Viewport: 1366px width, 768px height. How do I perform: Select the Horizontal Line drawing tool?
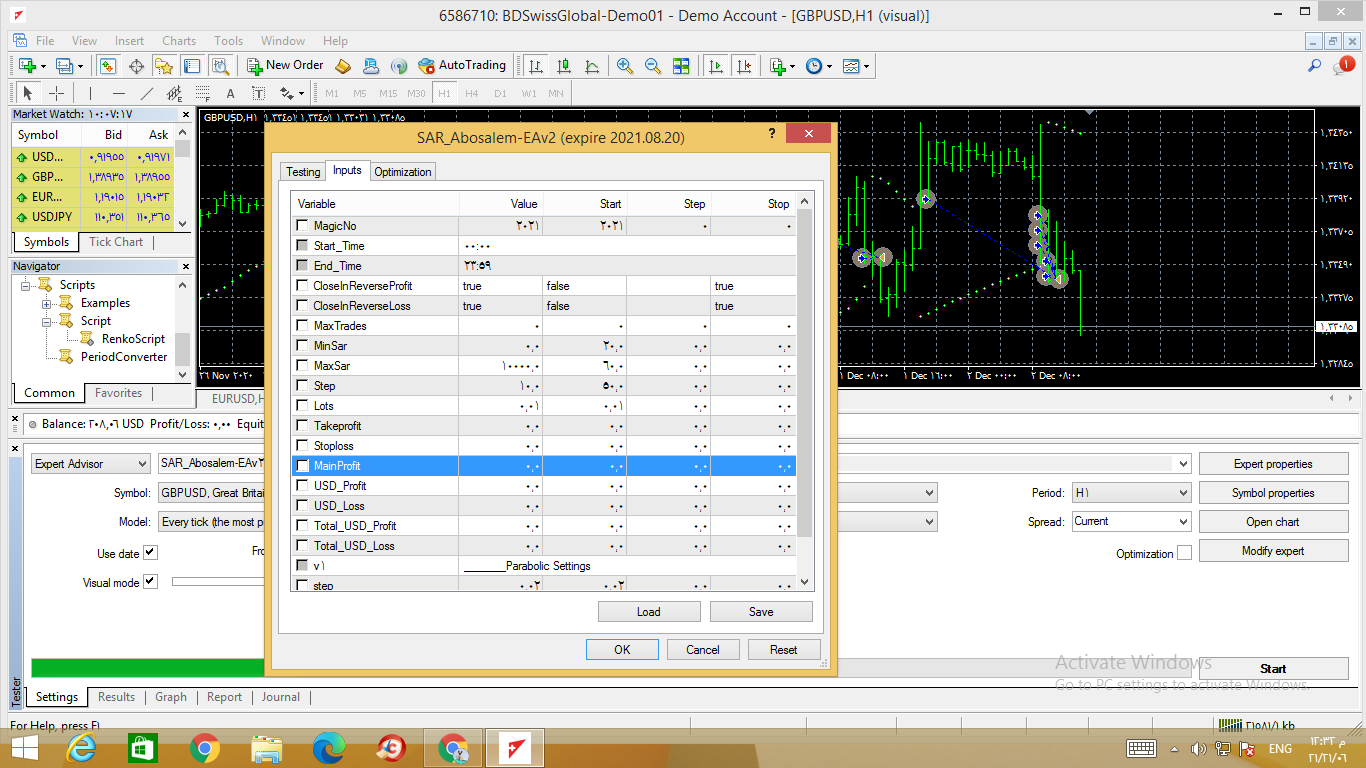coord(119,93)
